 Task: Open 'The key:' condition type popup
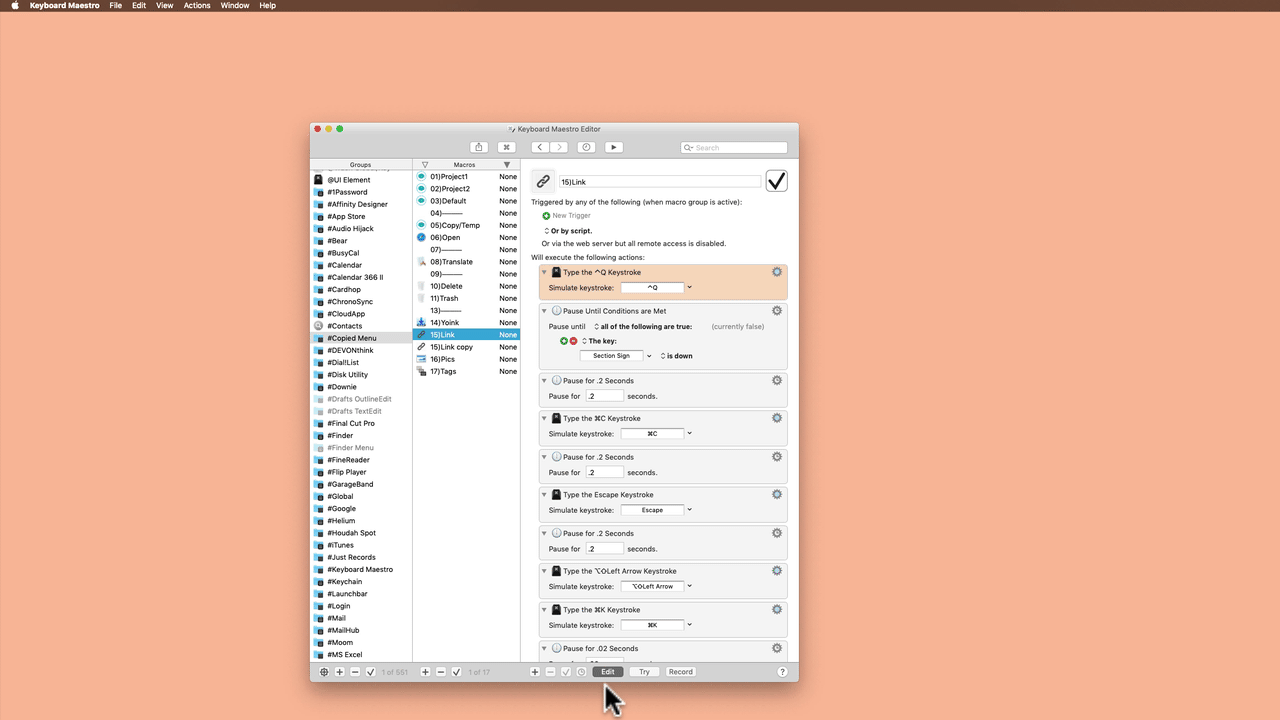coord(599,341)
